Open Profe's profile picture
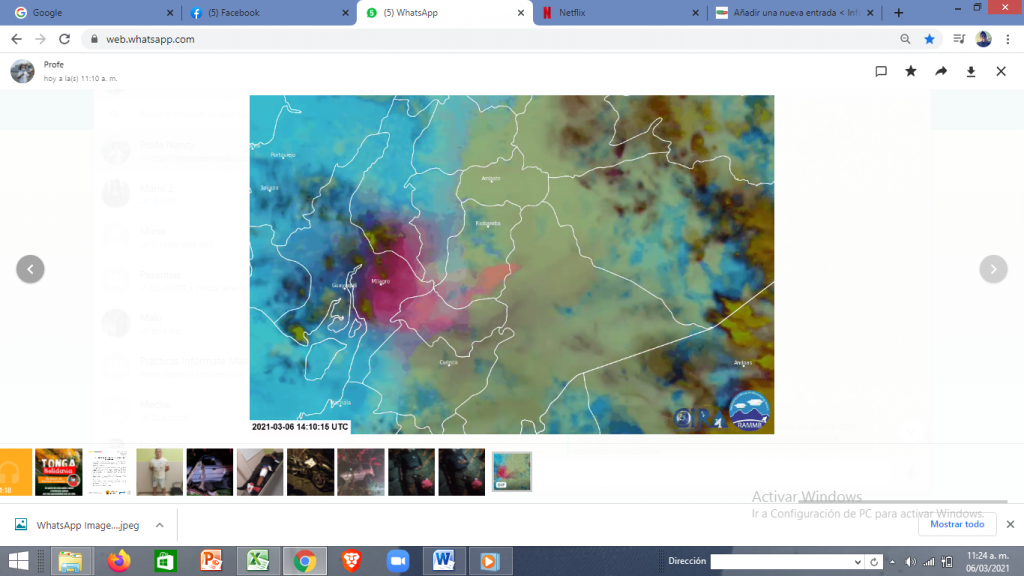Screen dimensions: 1024x576 pos(22,71)
